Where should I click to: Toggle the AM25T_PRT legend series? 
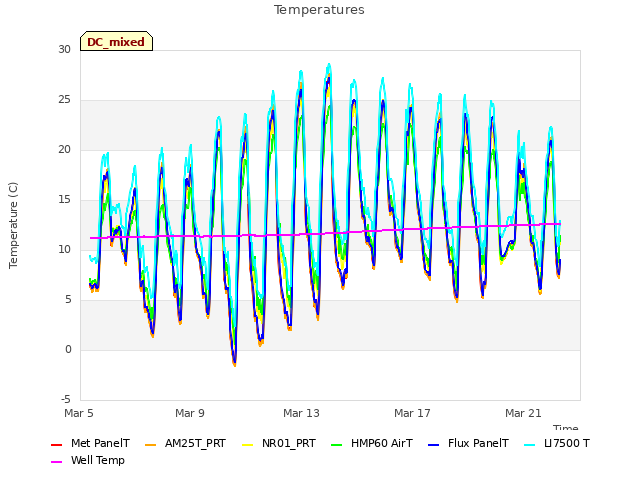tap(185, 444)
